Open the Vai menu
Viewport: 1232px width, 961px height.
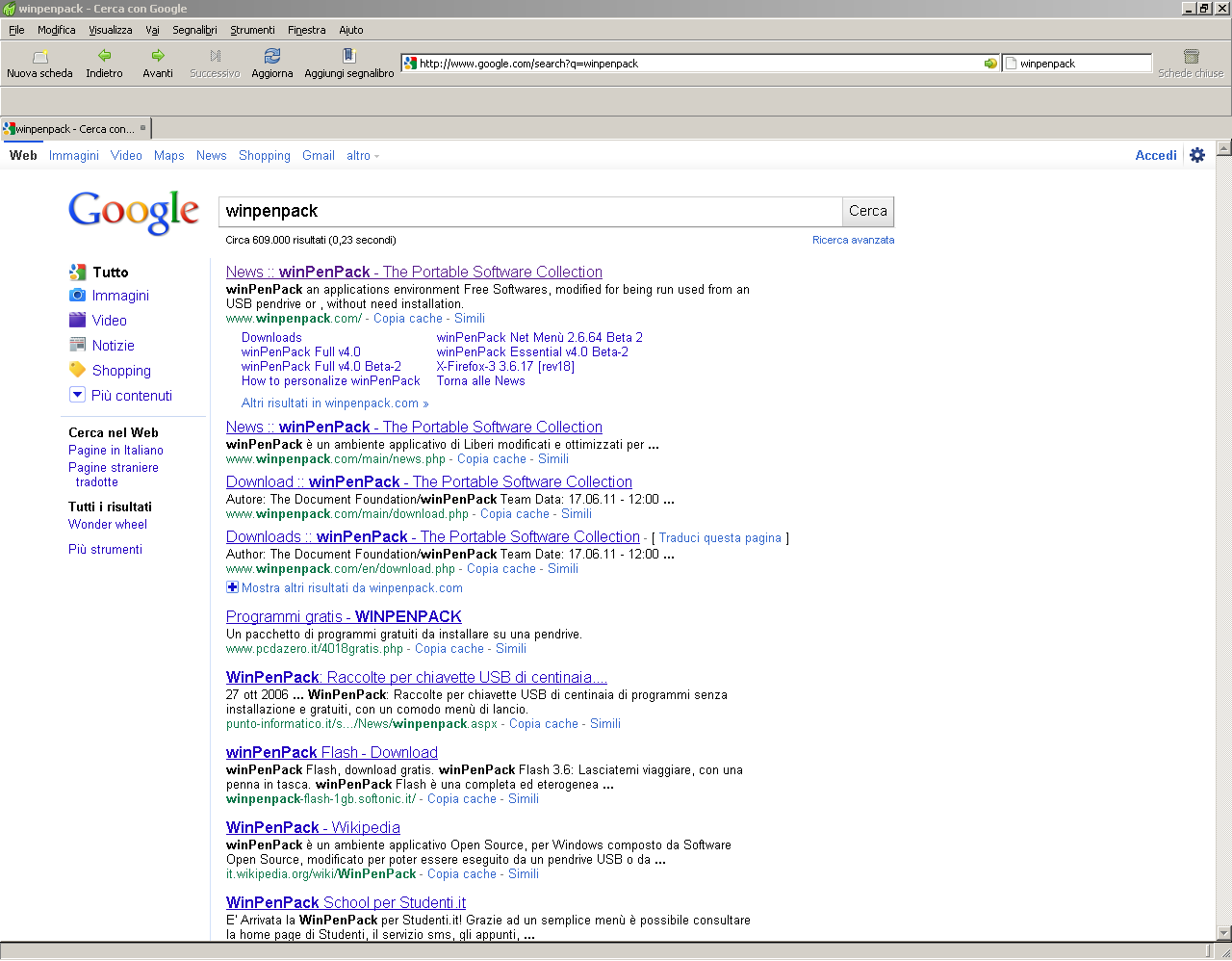pos(152,30)
